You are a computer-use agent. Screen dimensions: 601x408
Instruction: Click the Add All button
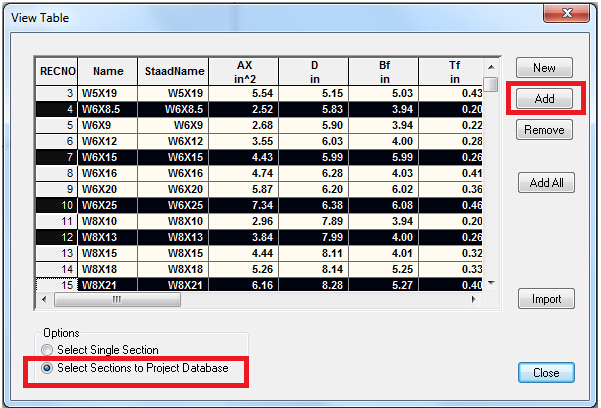click(545, 183)
